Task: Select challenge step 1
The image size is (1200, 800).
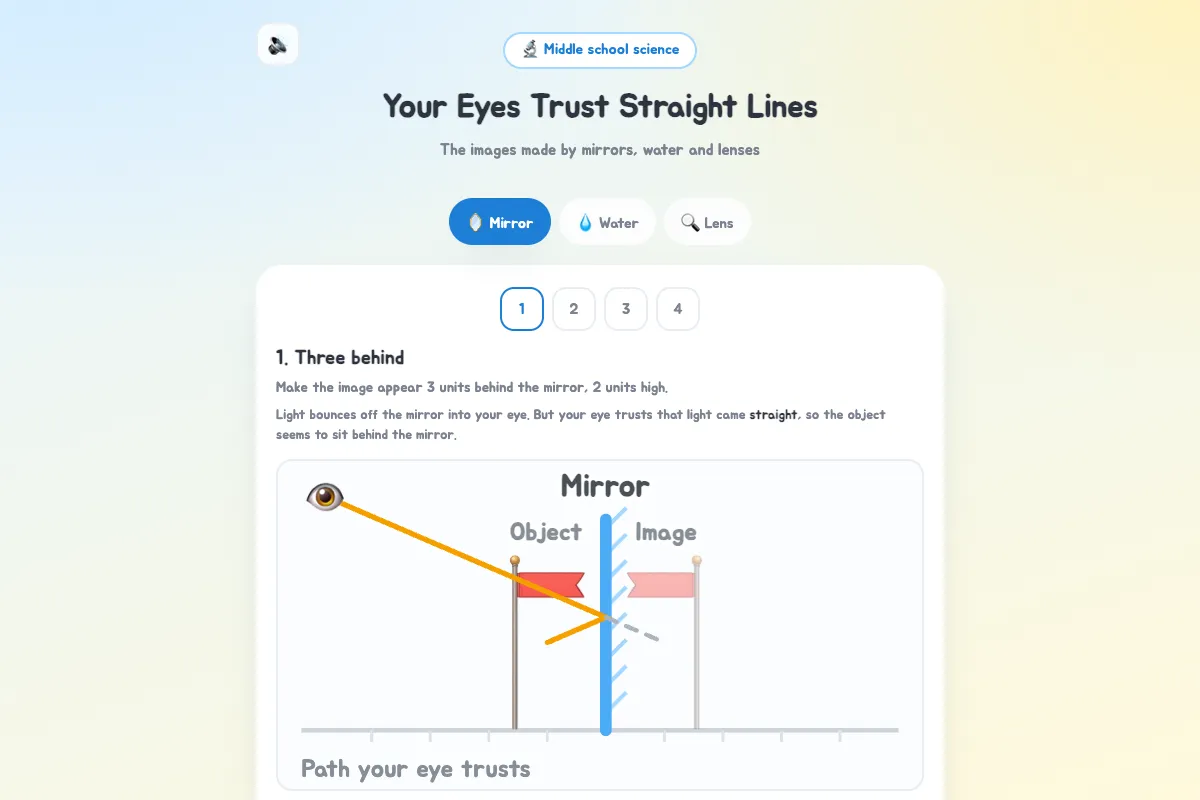Action: click(x=522, y=309)
